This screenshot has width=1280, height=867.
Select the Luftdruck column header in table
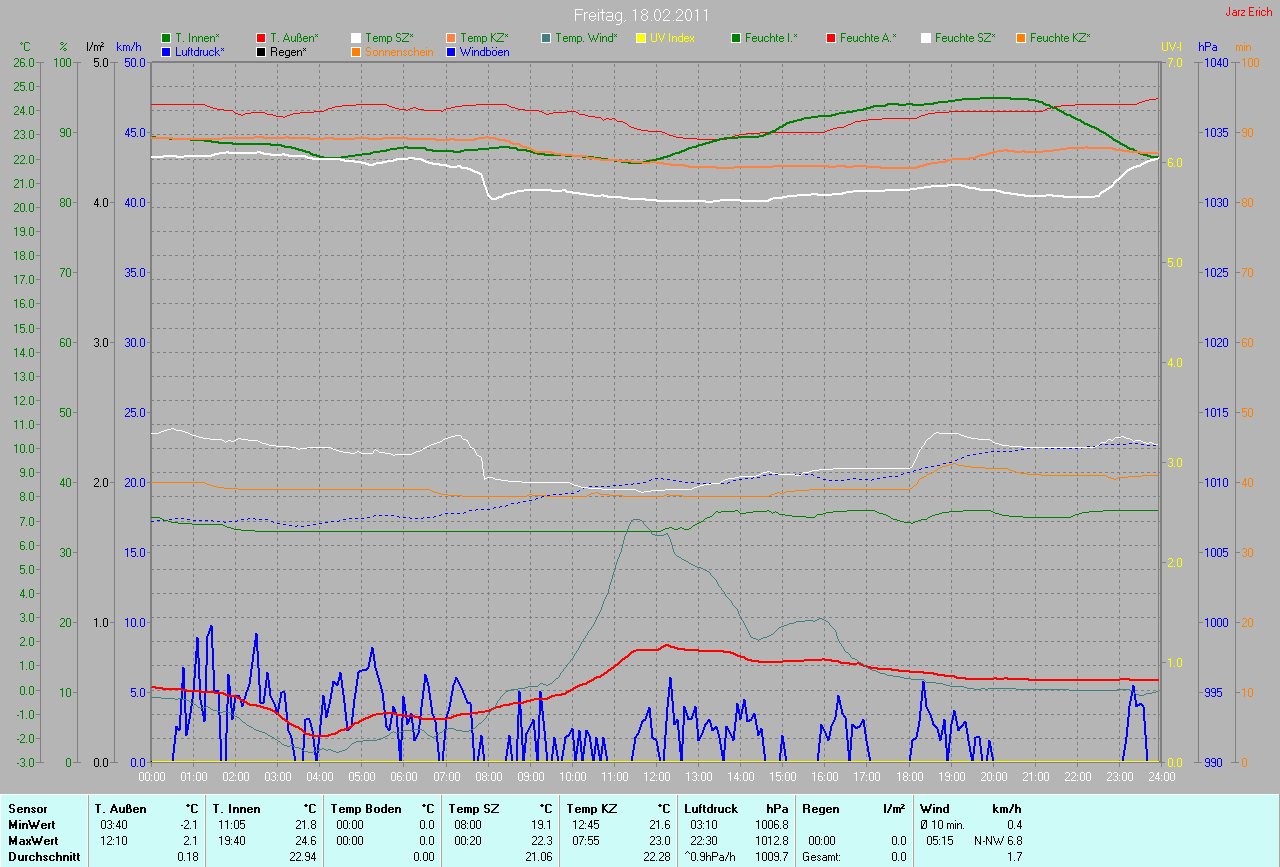tap(710, 808)
